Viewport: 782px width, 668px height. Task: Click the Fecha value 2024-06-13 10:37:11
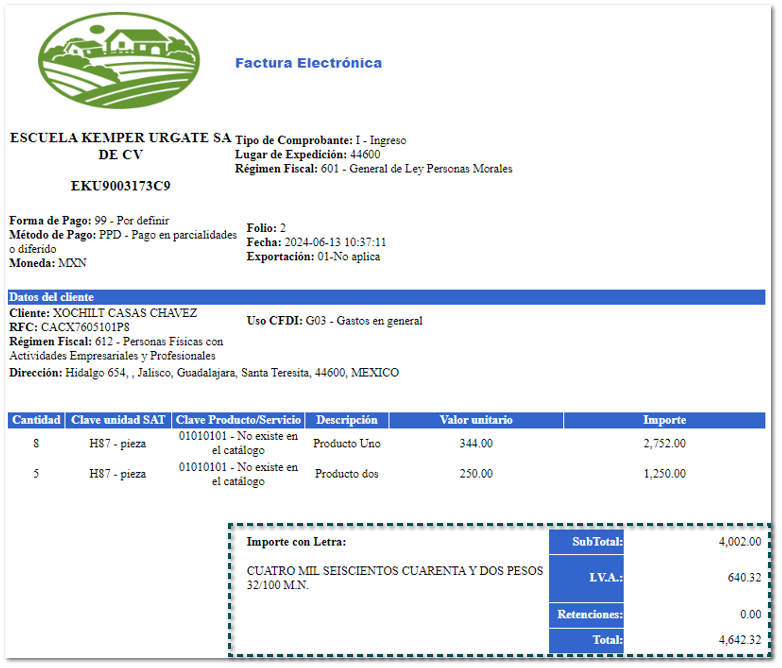(x=335, y=242)
